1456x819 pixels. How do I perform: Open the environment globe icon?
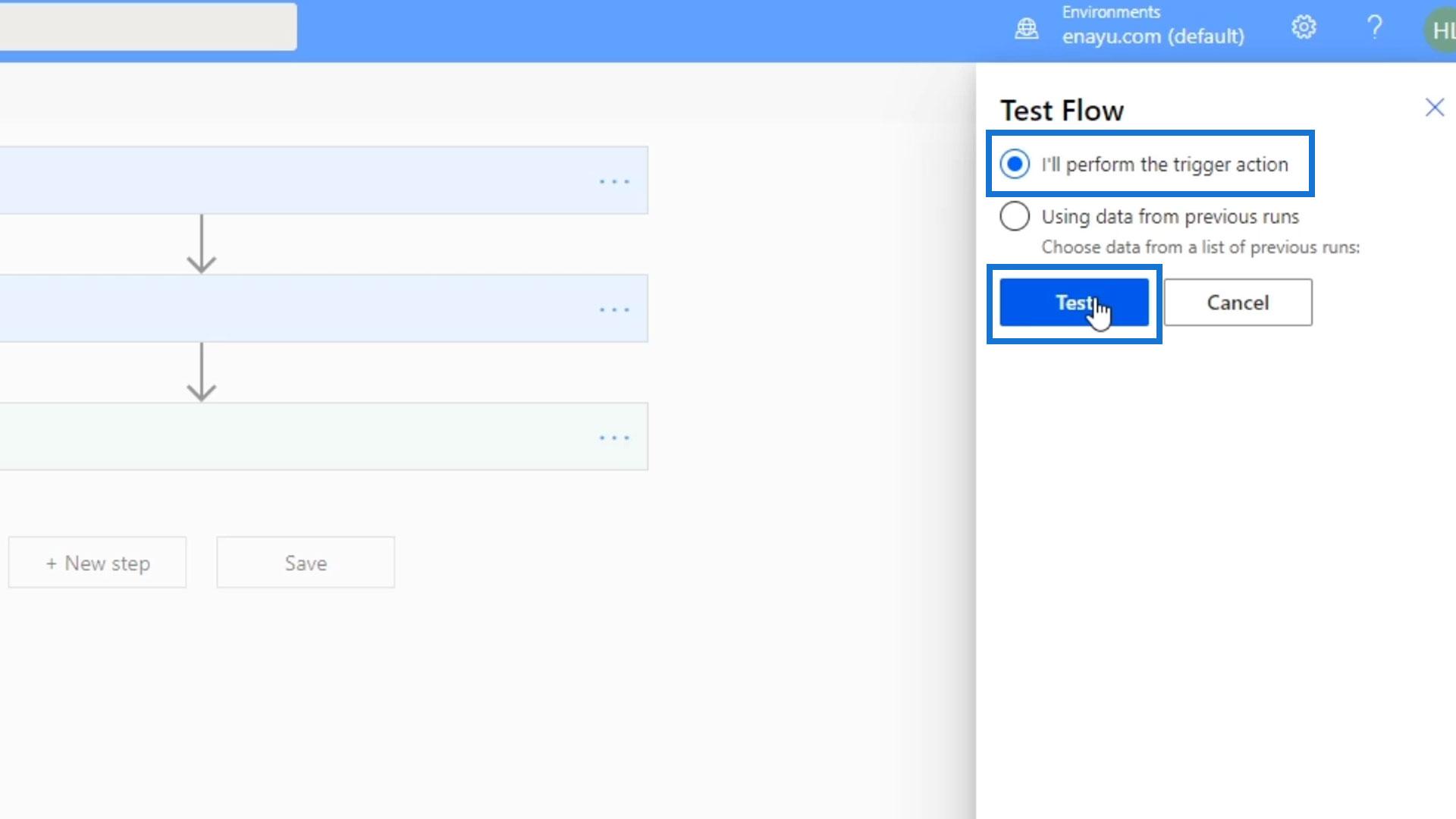[1026, 29]
